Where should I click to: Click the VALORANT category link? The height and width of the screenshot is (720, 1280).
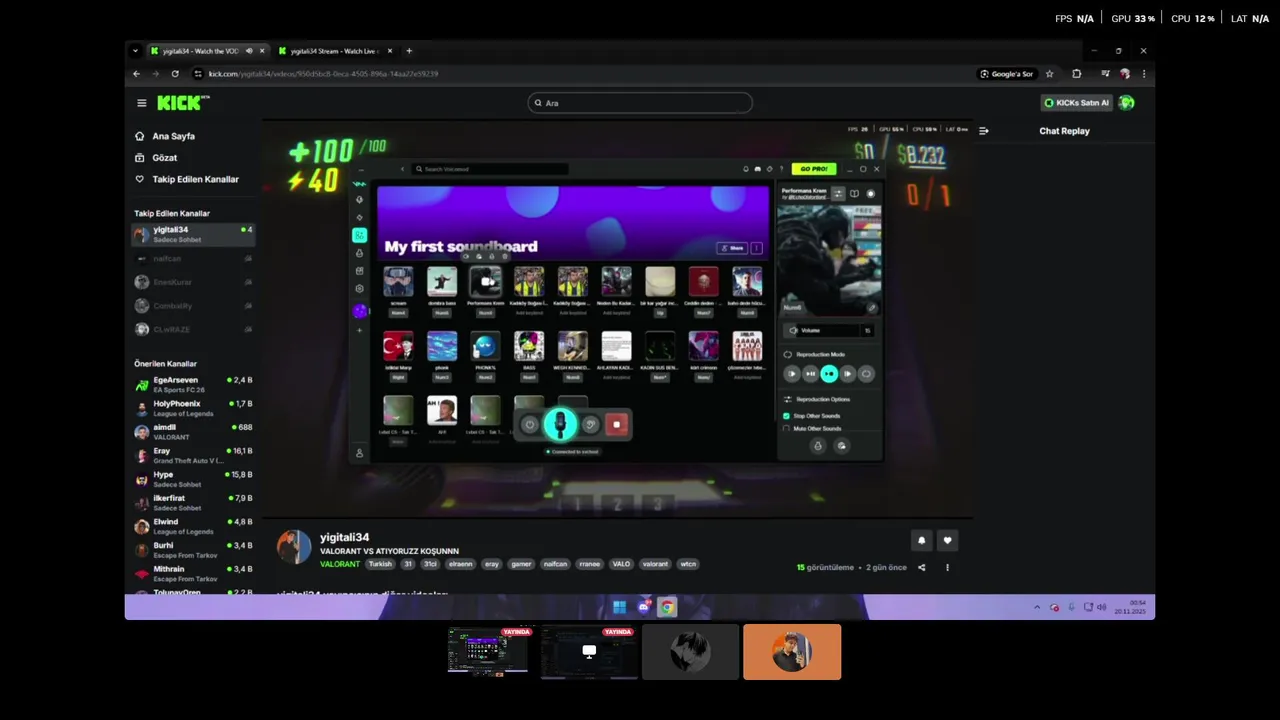tap(340, 564)
